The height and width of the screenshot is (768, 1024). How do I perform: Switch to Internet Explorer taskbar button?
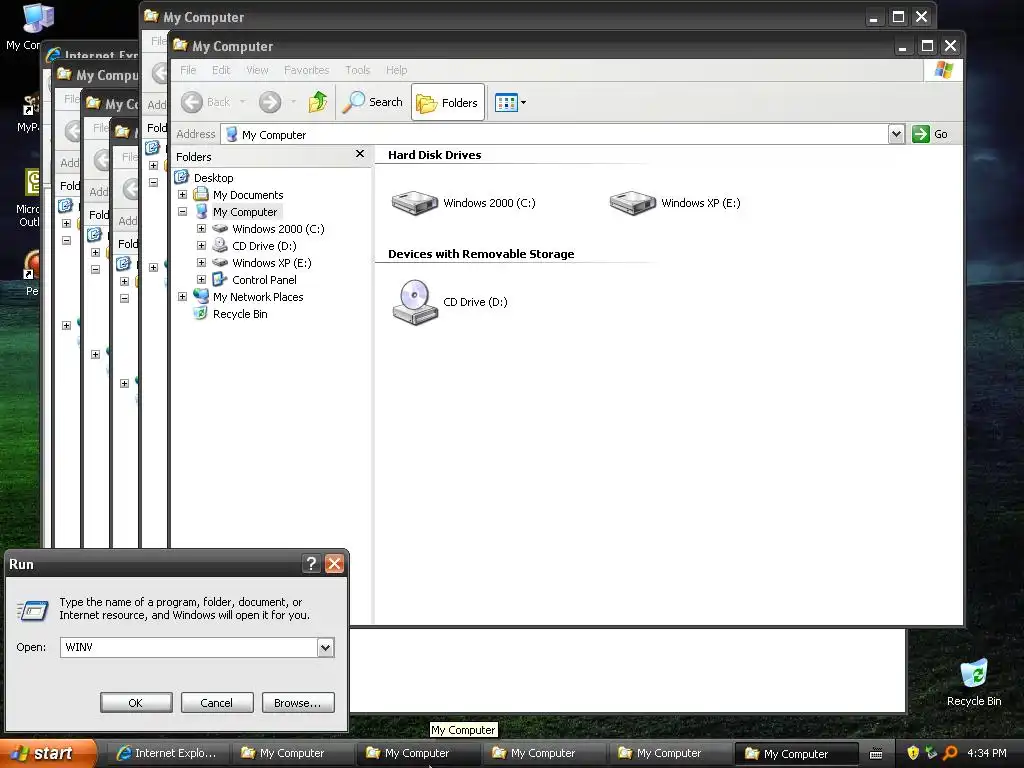pyautogui.click(x=166, y=753)
